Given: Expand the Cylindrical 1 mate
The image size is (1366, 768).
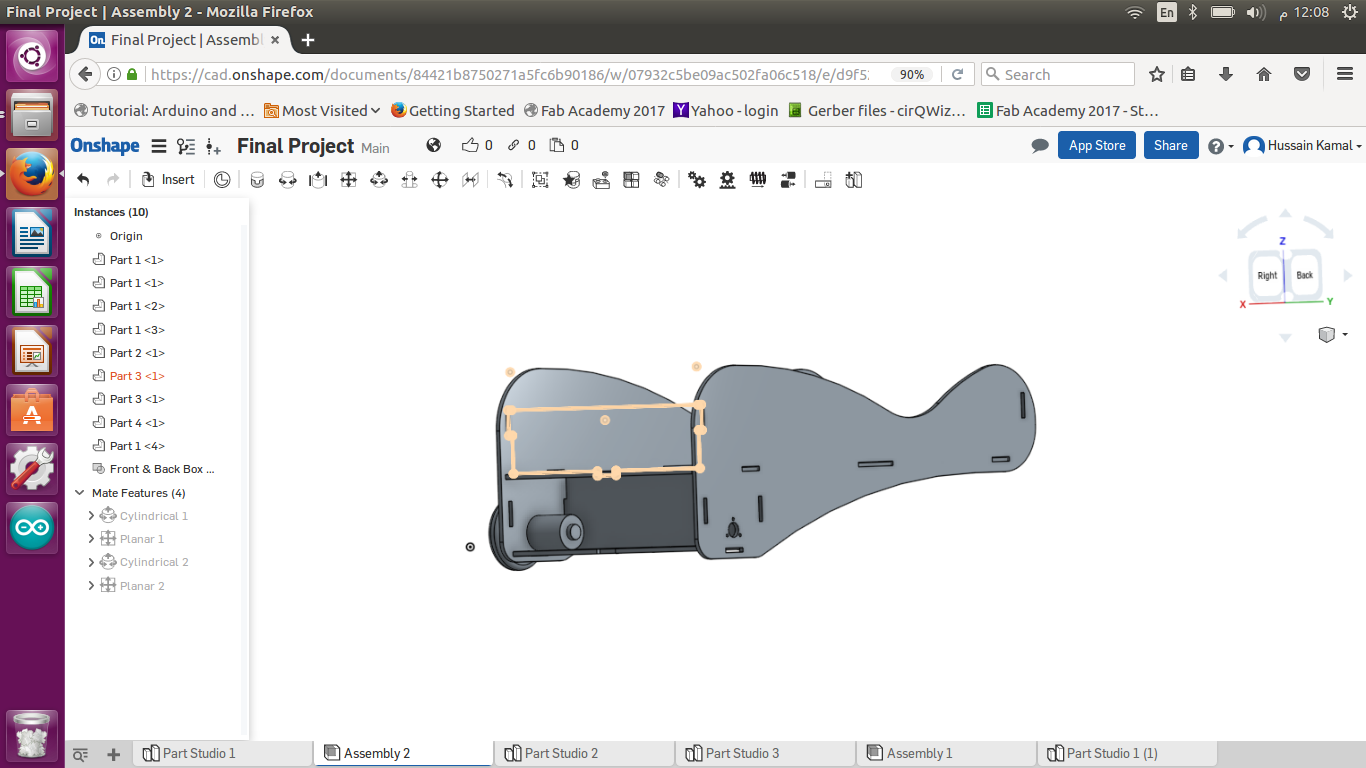Looking at the screenshot, I should [x=91, y=516].
